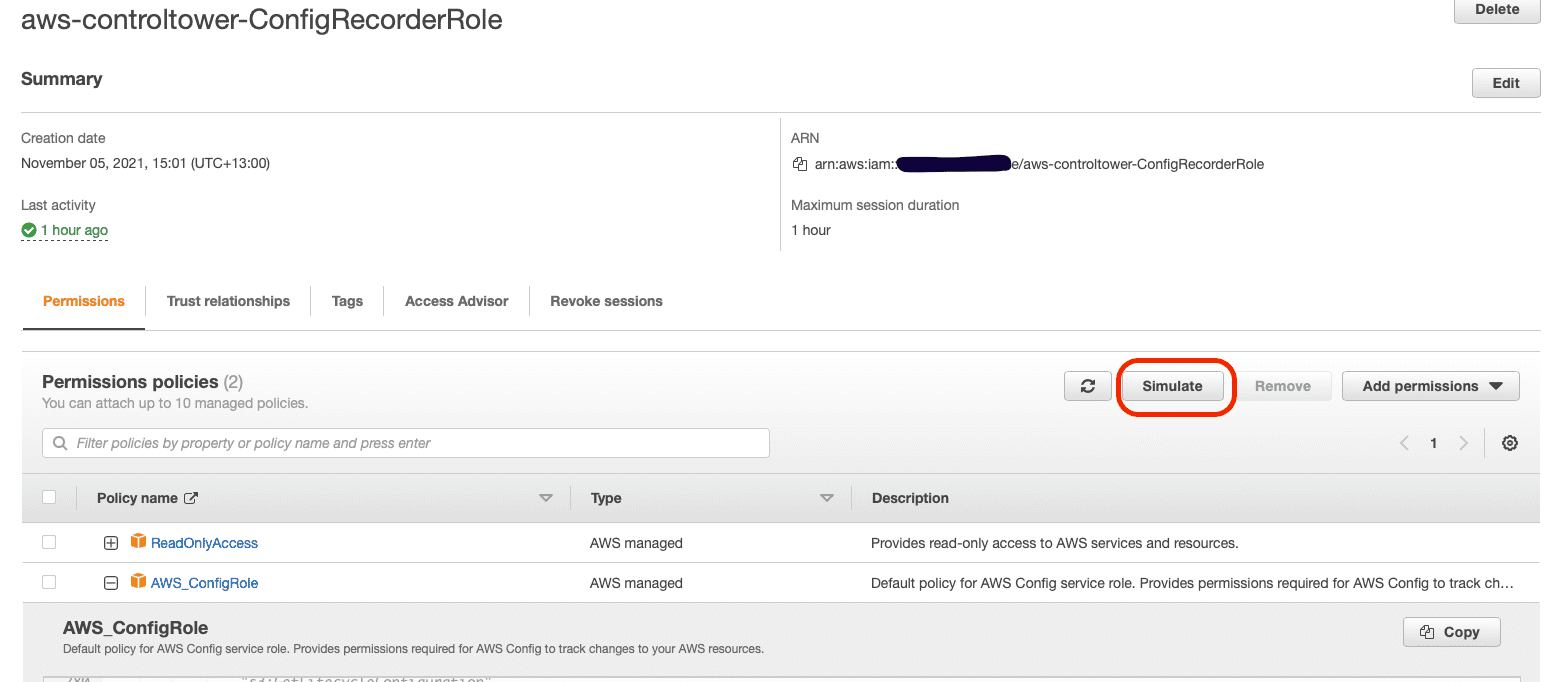
Task: Select page 1 in the pagination
Action: 1433,443
